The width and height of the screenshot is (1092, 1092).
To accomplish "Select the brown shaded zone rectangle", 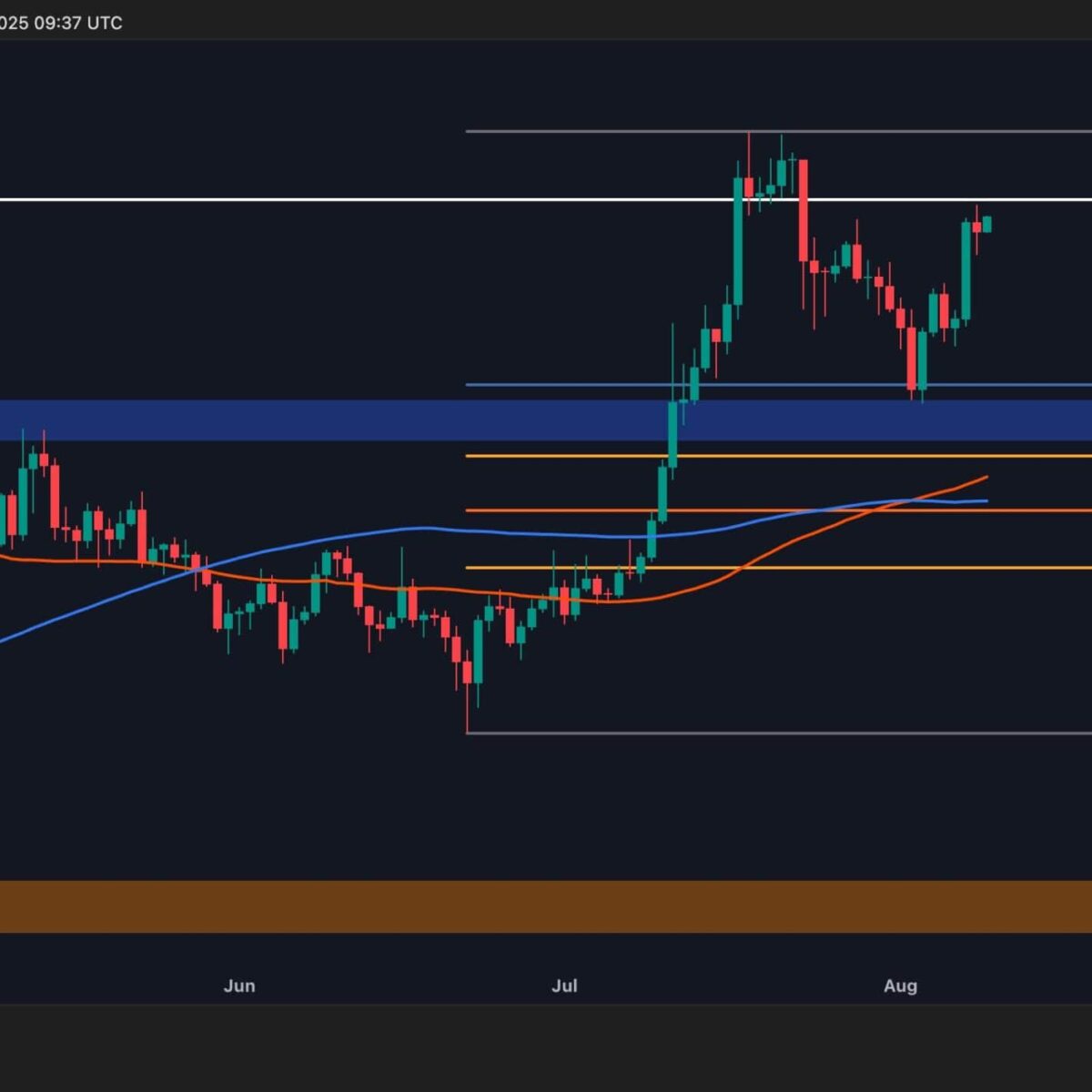I will [x=546, y=906].
